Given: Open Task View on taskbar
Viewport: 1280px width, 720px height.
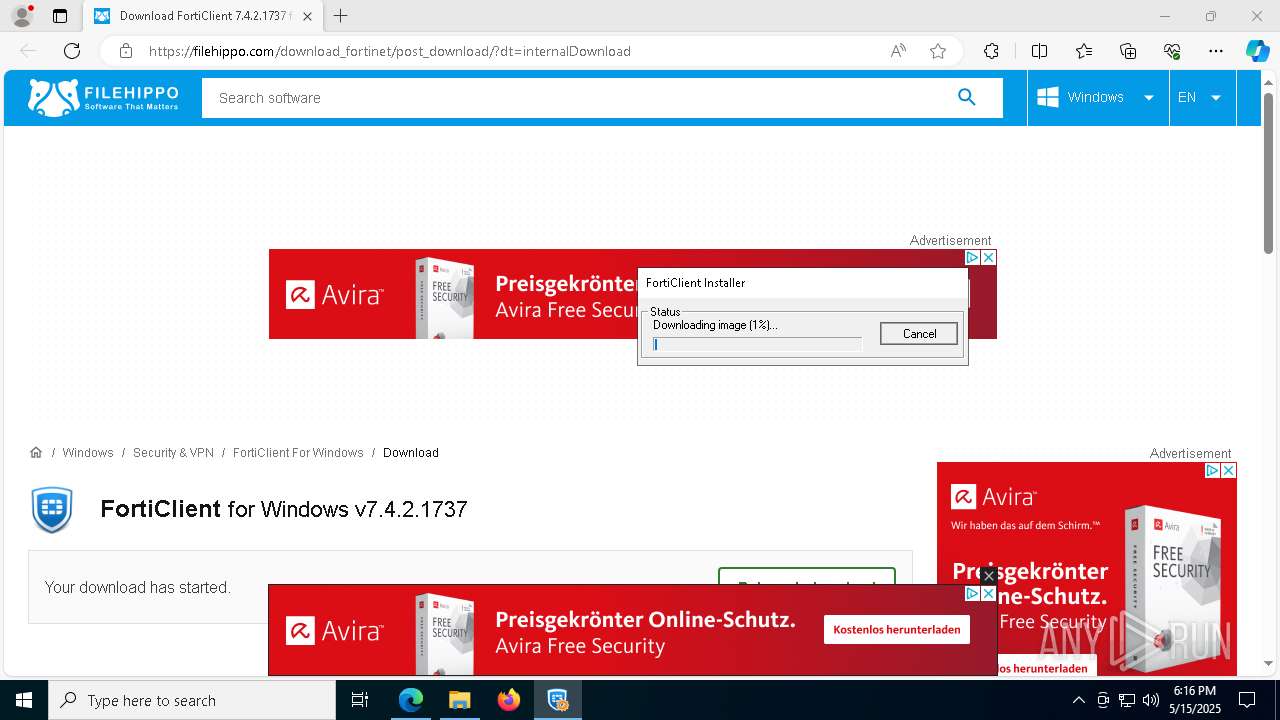Looking at the screenshot, I should (x=360, y=700).
